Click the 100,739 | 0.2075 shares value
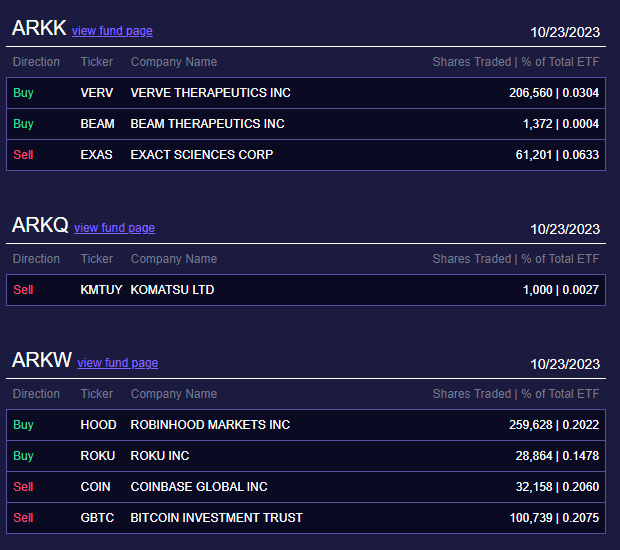620x550 pixels. click(554, 518)
